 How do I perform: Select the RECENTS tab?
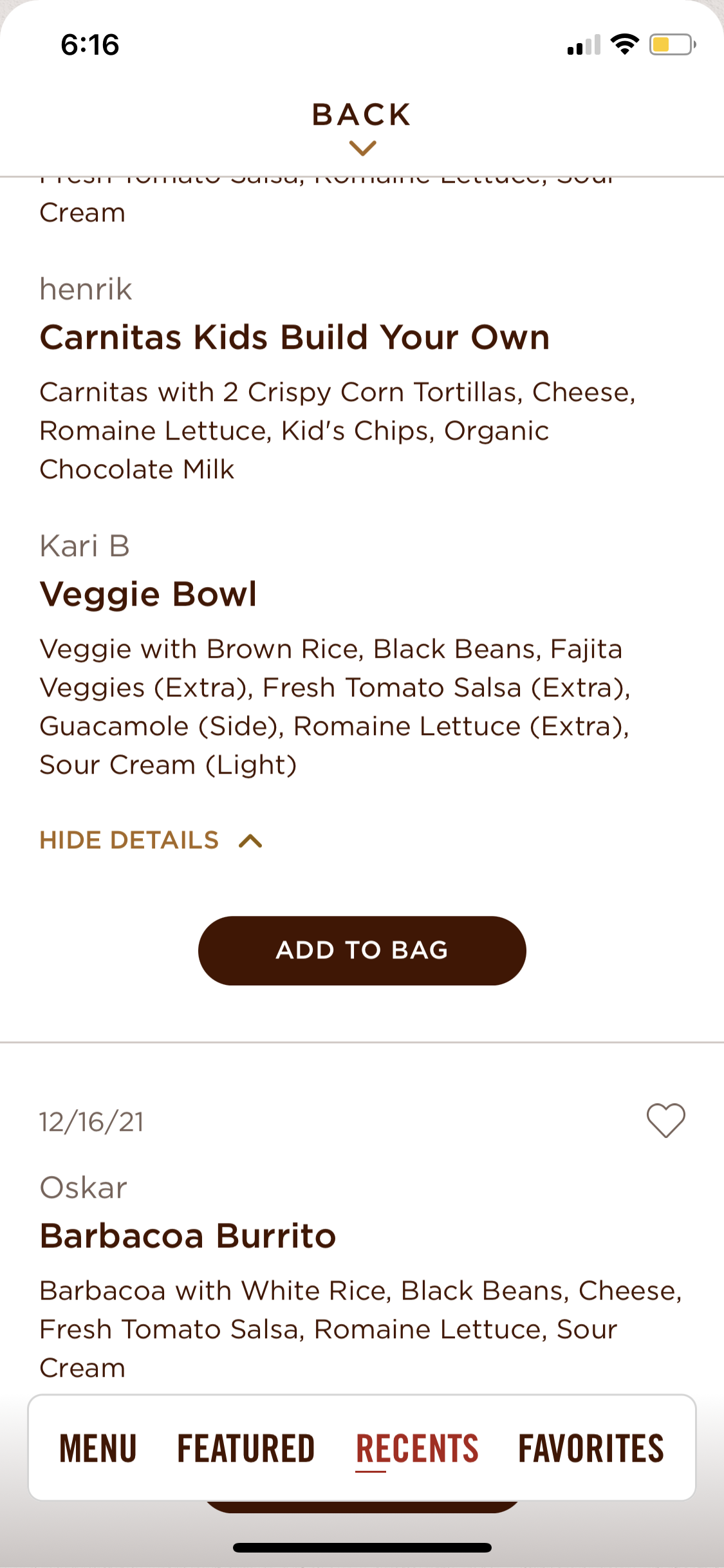coord(417,1449)
